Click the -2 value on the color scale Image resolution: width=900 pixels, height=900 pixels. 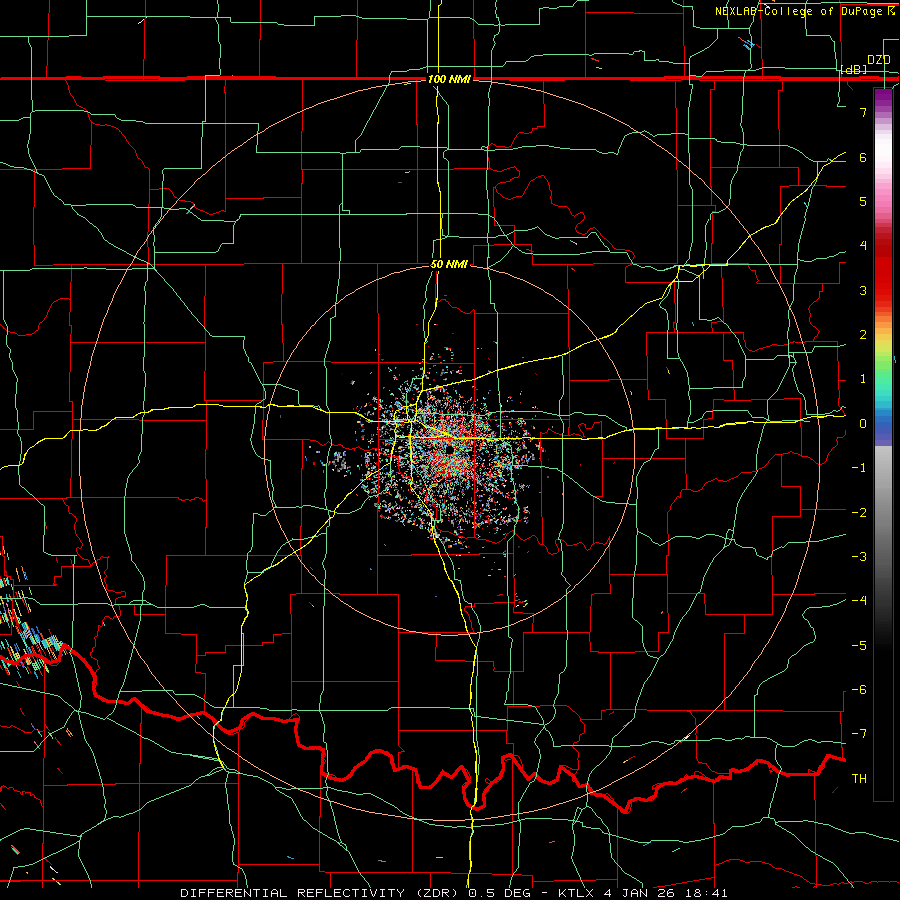[859, 513]
